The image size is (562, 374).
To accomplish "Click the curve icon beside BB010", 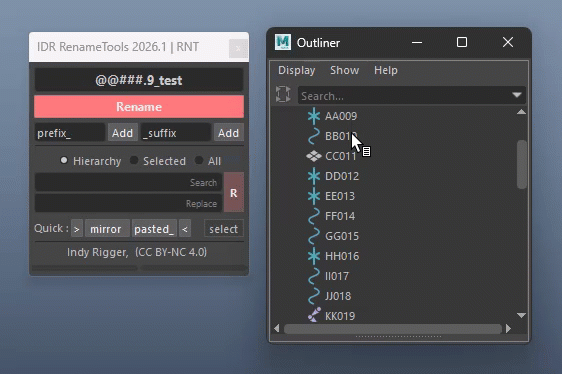I will click(x=314, y=136).
